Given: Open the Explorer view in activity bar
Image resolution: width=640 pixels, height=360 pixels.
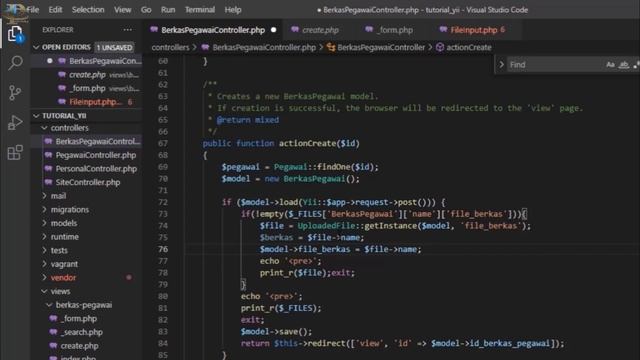Looking at the screenshot, I should [15, 33].
